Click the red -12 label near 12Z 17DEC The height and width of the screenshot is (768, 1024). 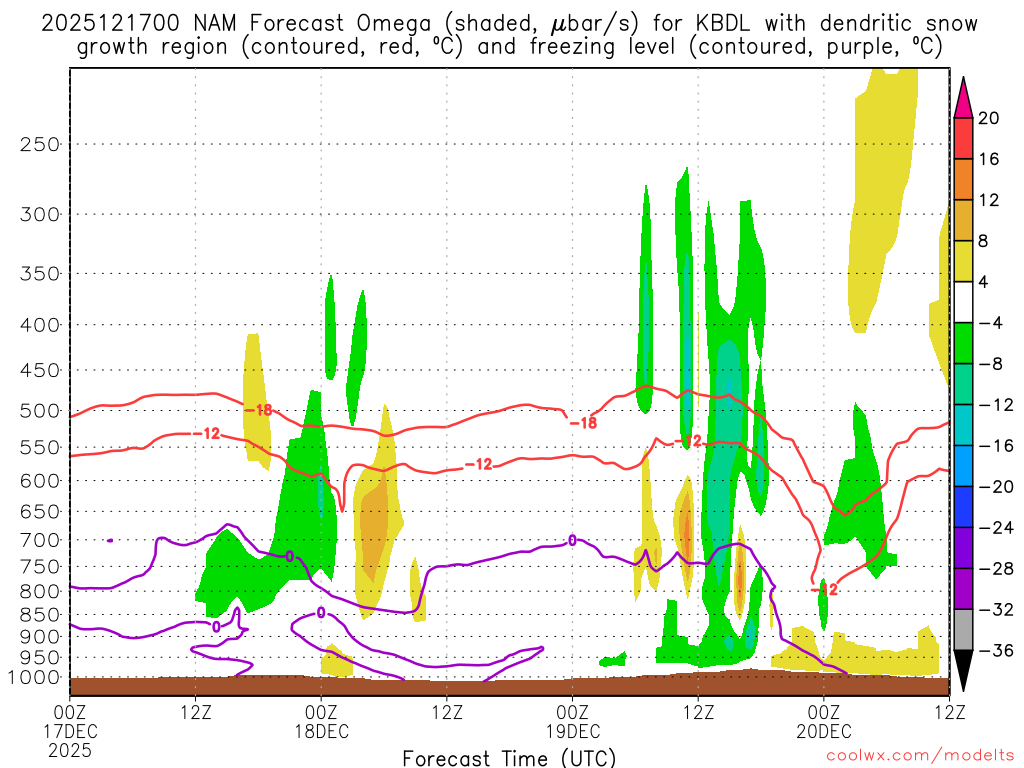[x=206, y=433]
